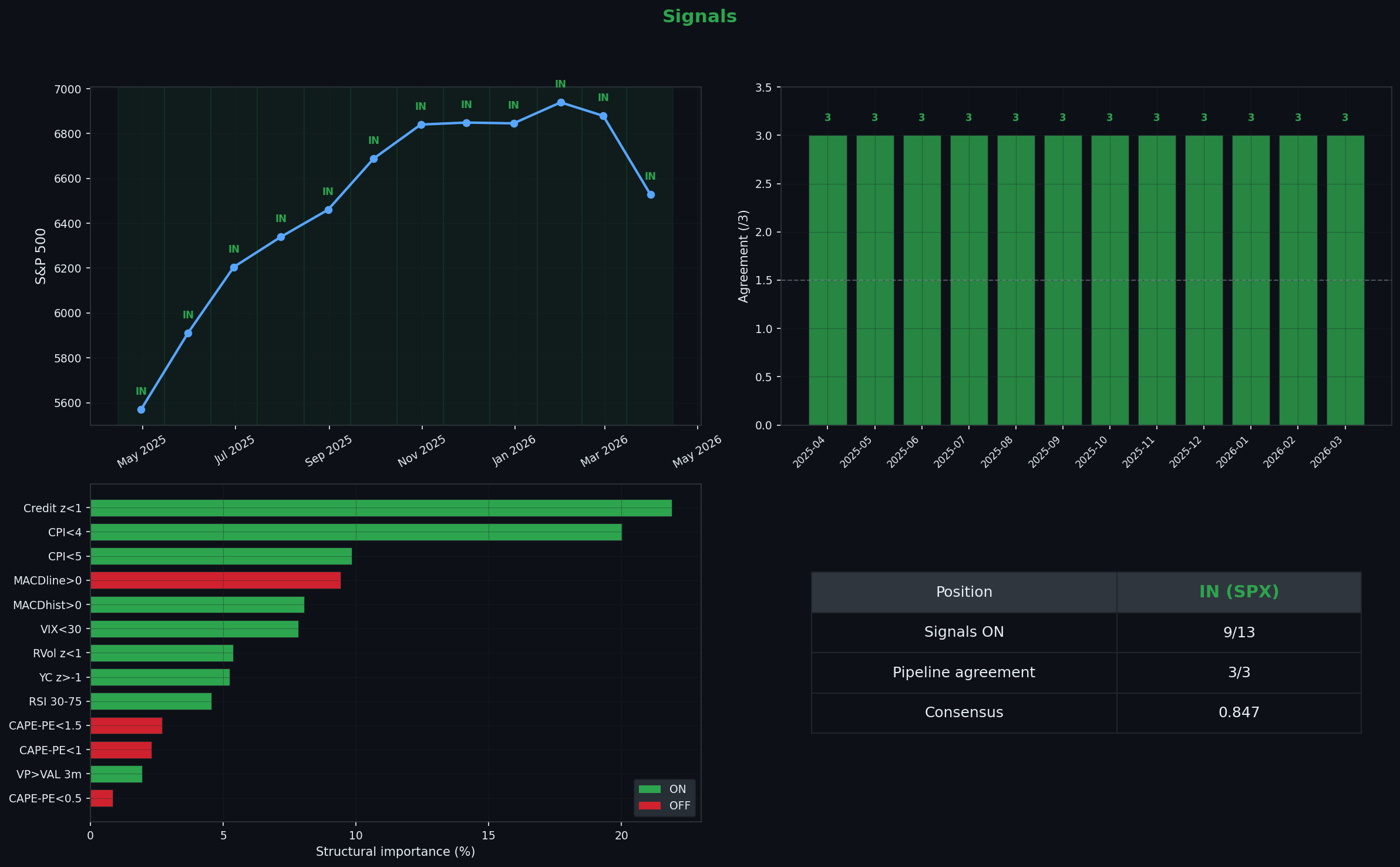The height and width of the screenshot is (867, 1400).
Task: Click the last data point of the S&P line
Action: click(651, 194)
